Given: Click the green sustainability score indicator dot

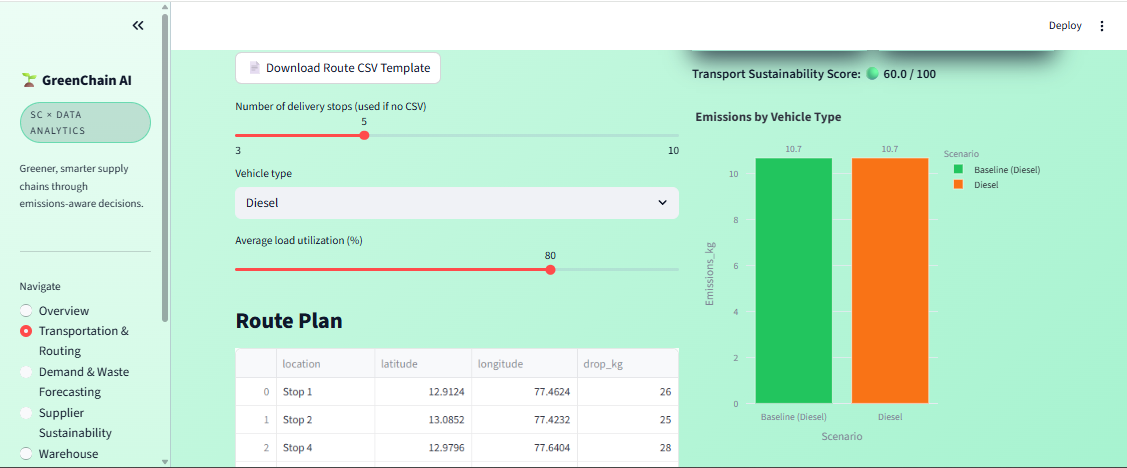Looking at the screenshot, I should pos(873,73).
